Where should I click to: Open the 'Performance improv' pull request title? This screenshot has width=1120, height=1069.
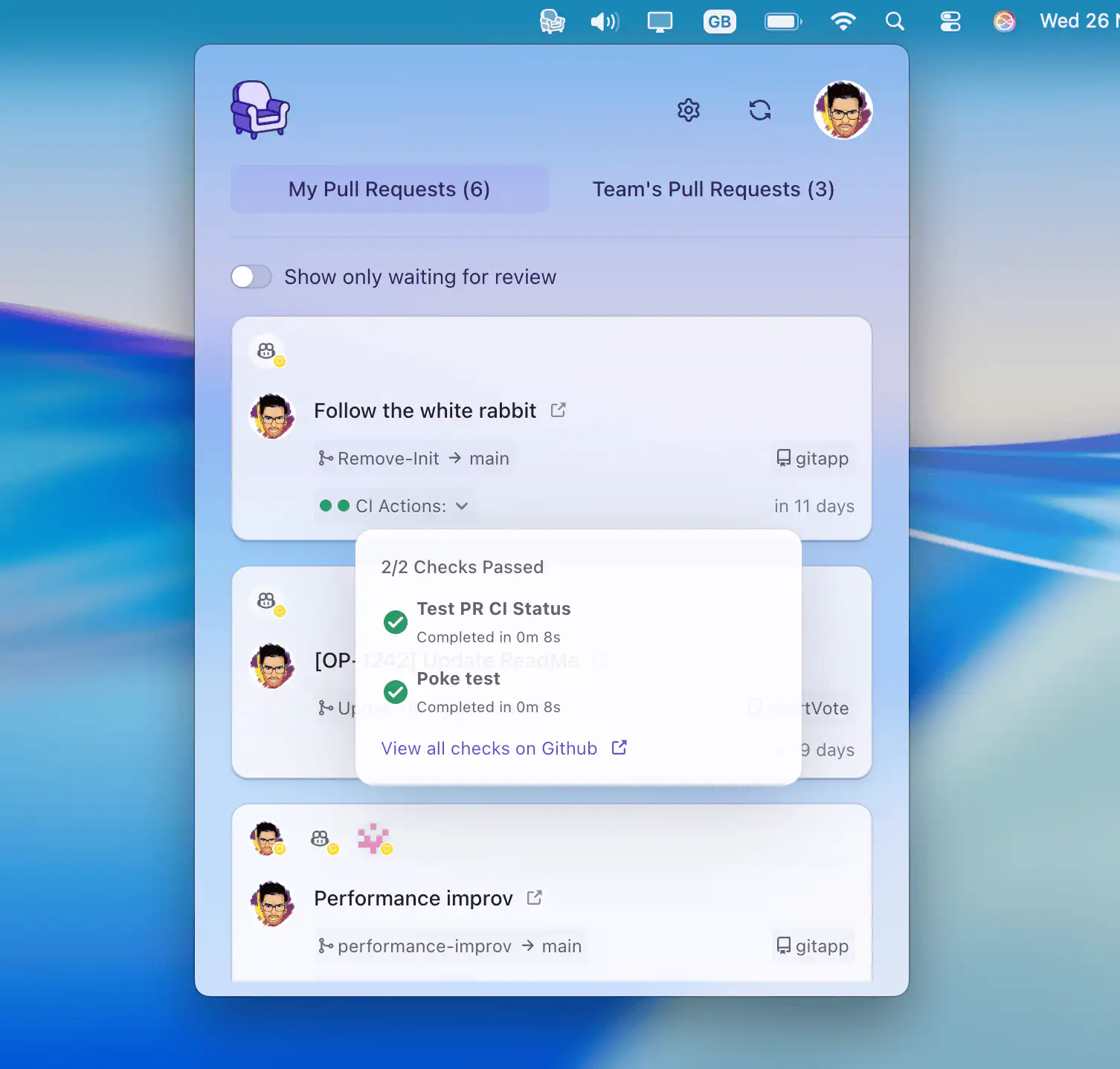point(413,899)
